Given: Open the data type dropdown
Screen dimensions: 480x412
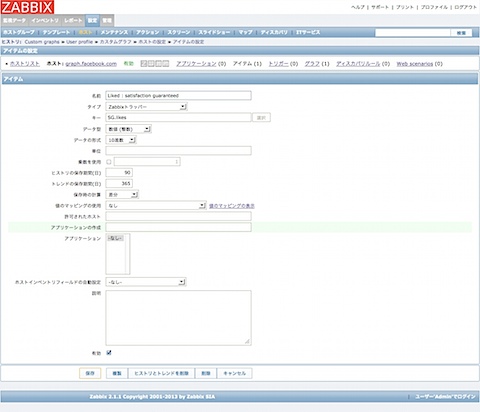Looking at the screenshot, I should [128, 129].
